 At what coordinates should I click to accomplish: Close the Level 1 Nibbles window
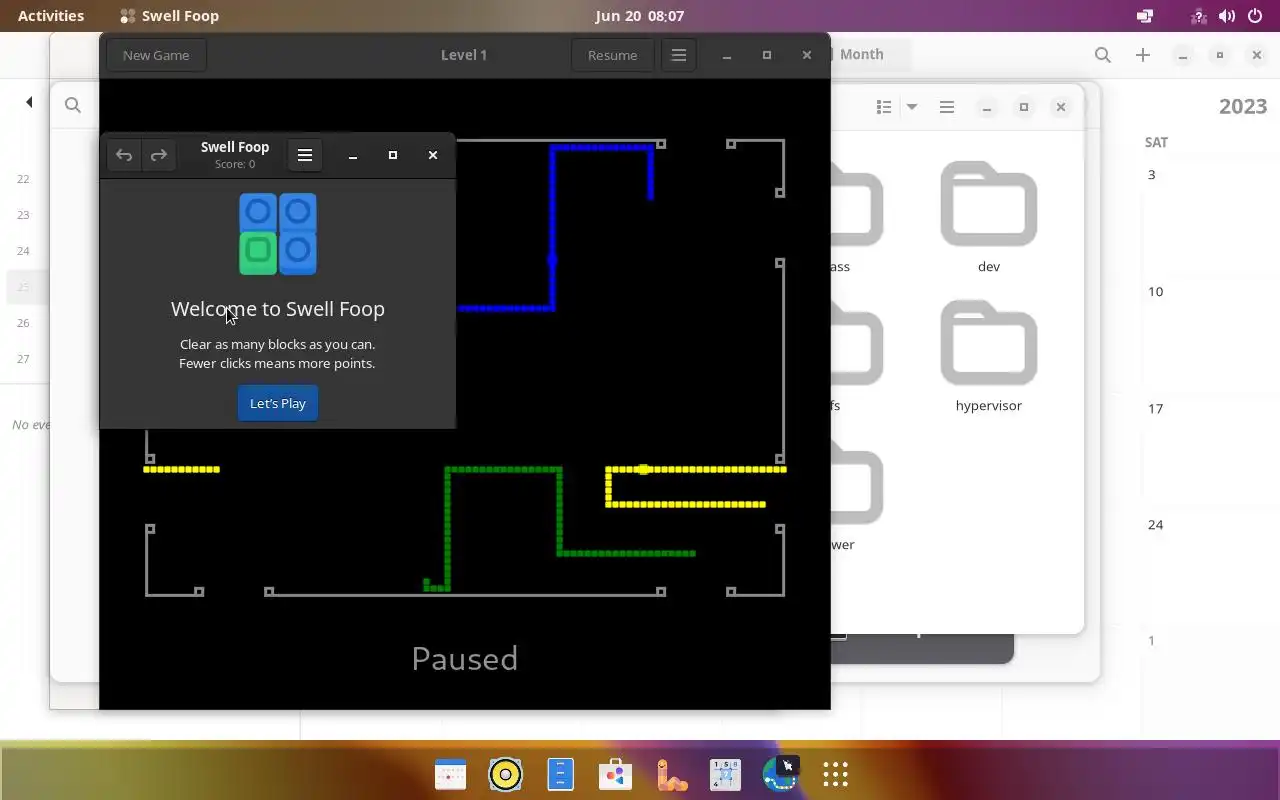click(x=807, y=55)
